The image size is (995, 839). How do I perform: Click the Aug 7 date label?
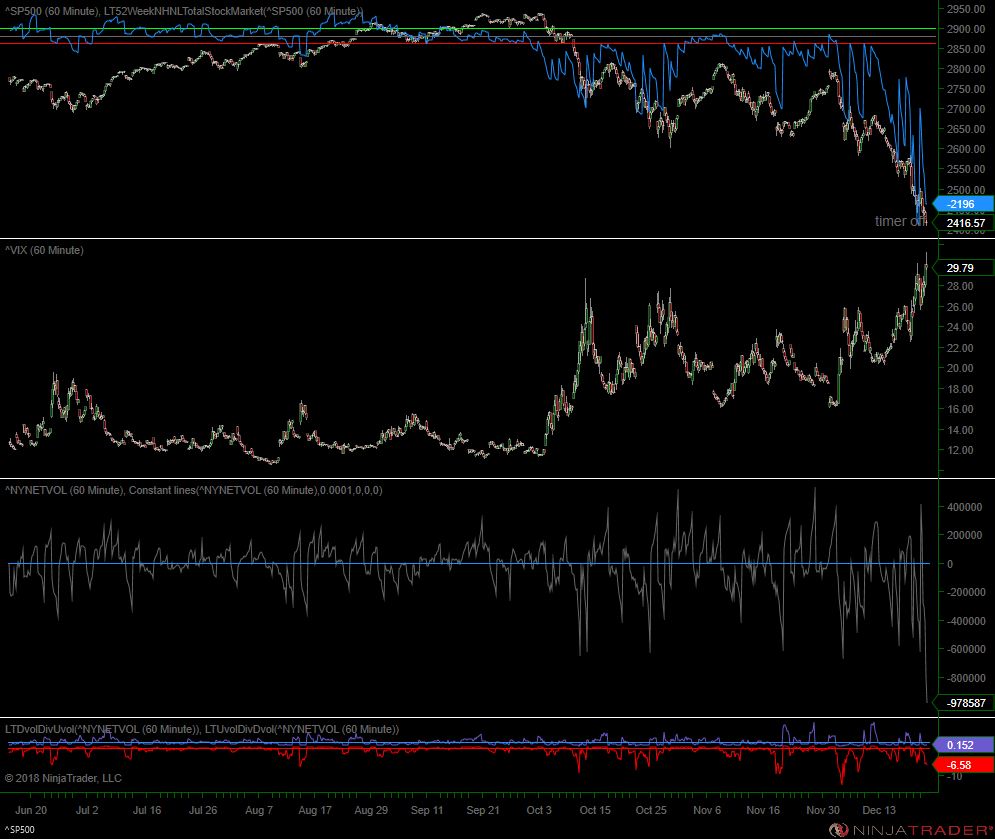point(259,810)
